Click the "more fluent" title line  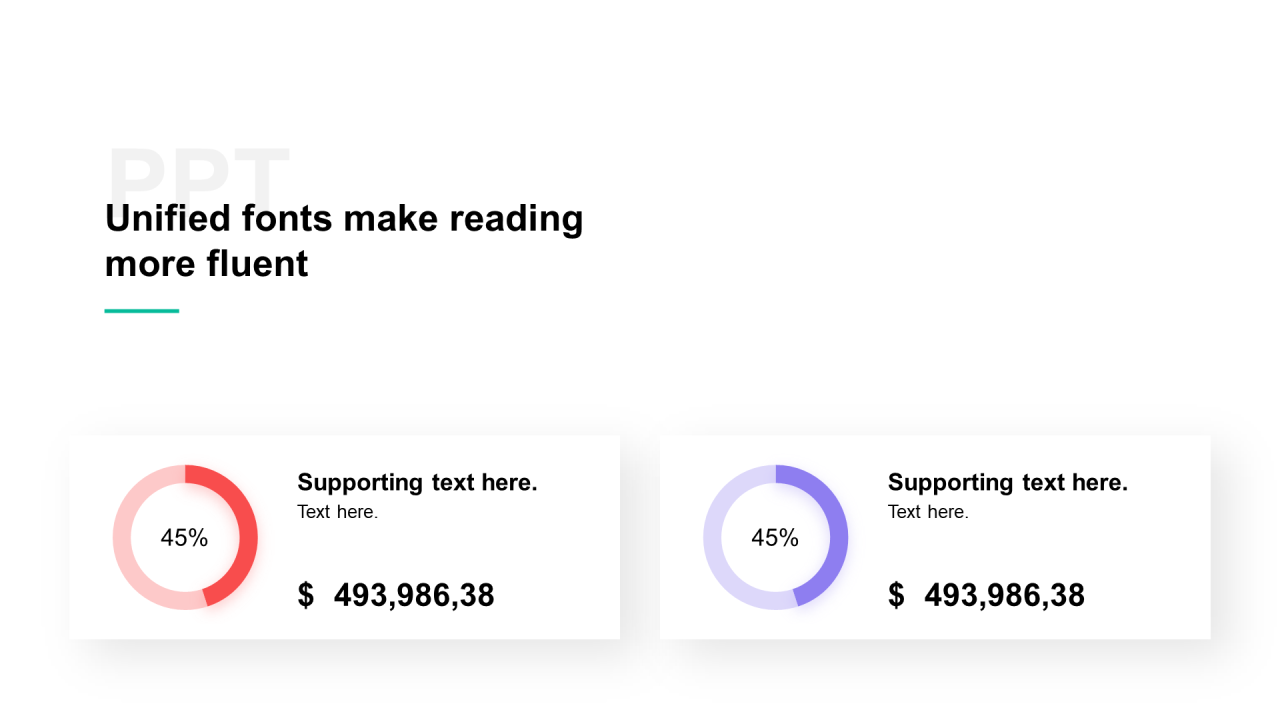[x=206, y=264]
